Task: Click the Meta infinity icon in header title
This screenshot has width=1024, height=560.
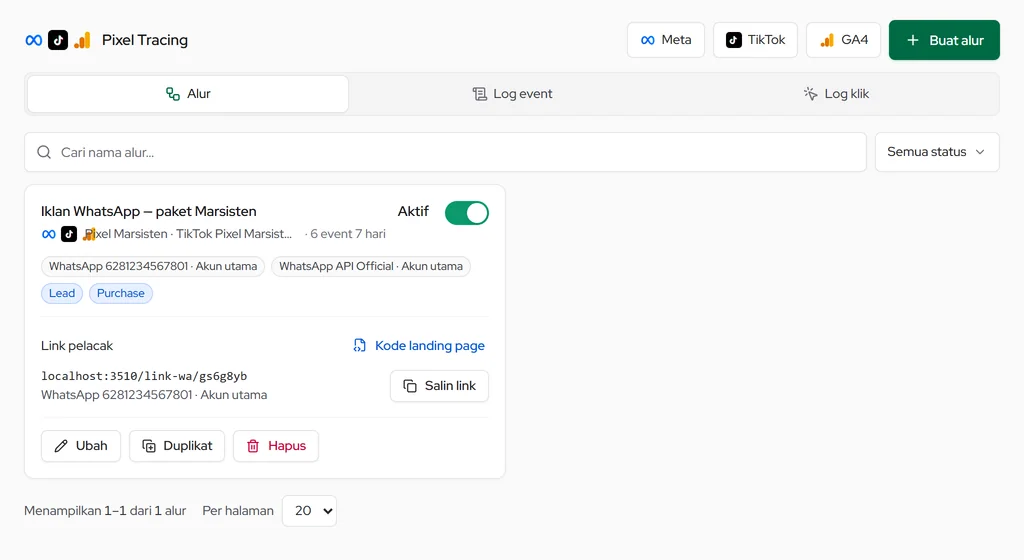Action: point(34,40)
